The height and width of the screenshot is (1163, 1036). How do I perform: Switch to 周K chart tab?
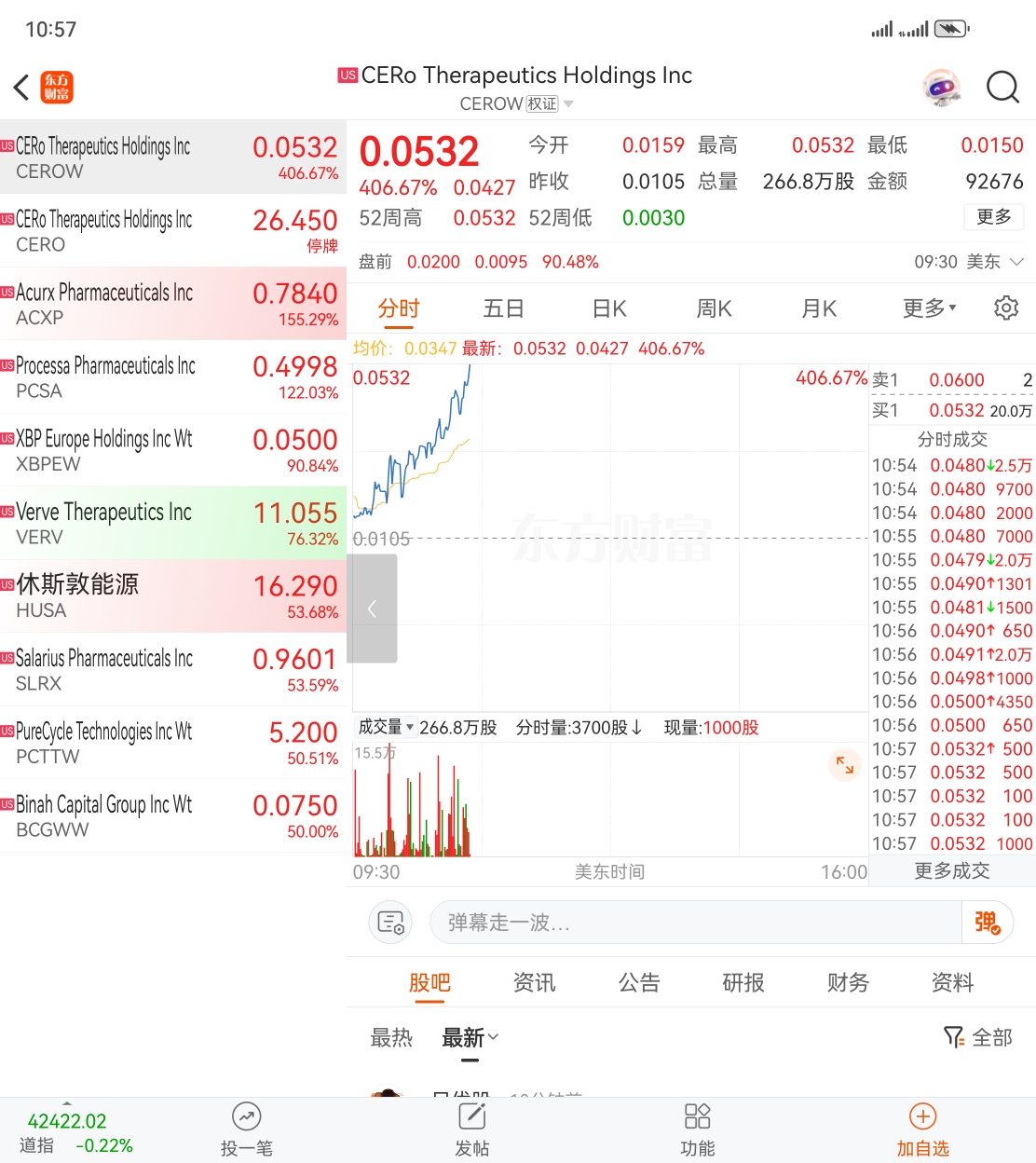point(715,308)
